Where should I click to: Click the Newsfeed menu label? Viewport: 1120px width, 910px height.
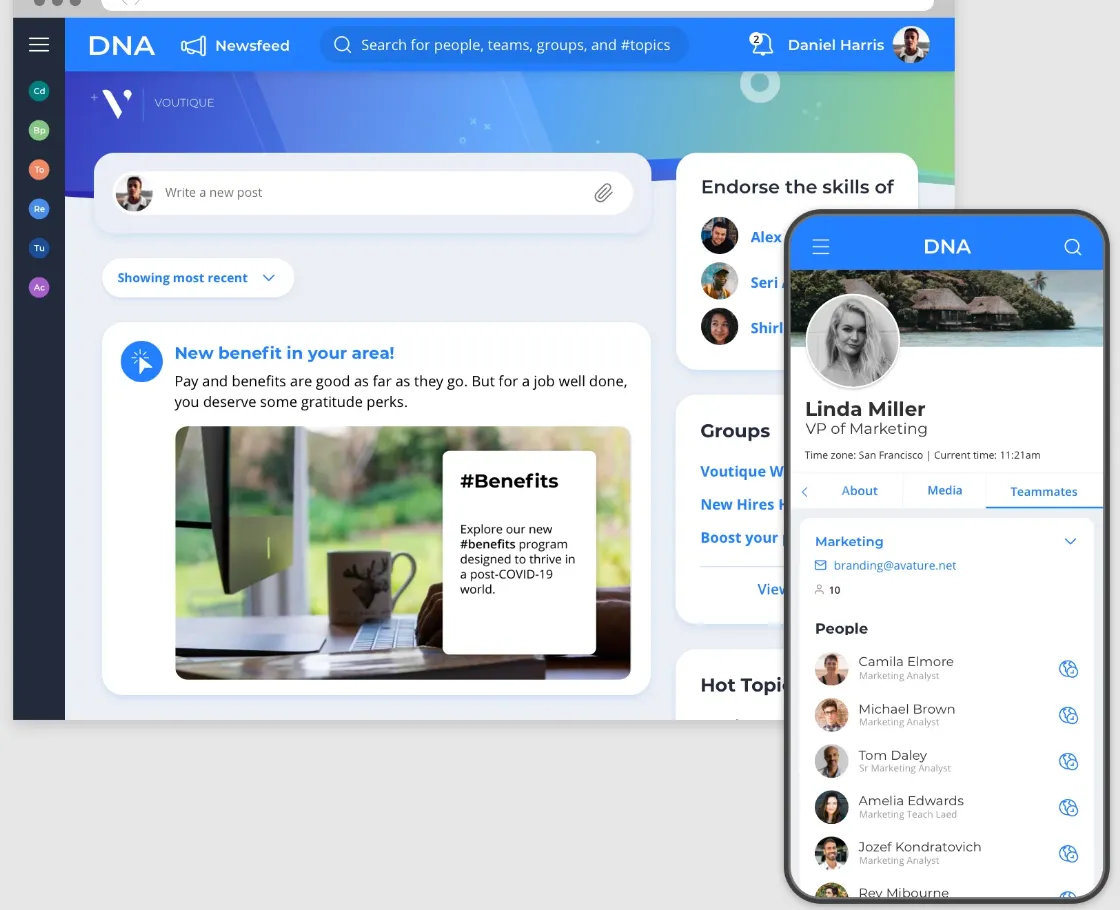(x=252, y=46)
